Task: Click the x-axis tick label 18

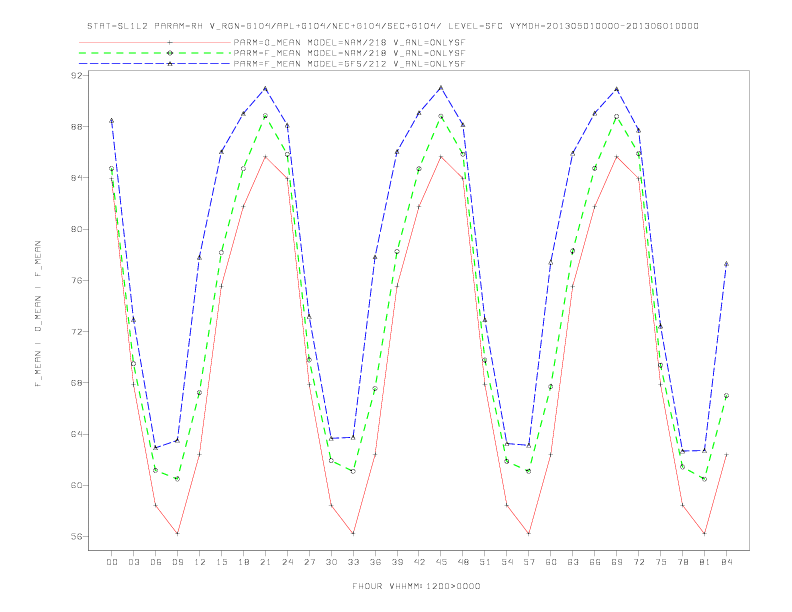Action: (243, 562)
